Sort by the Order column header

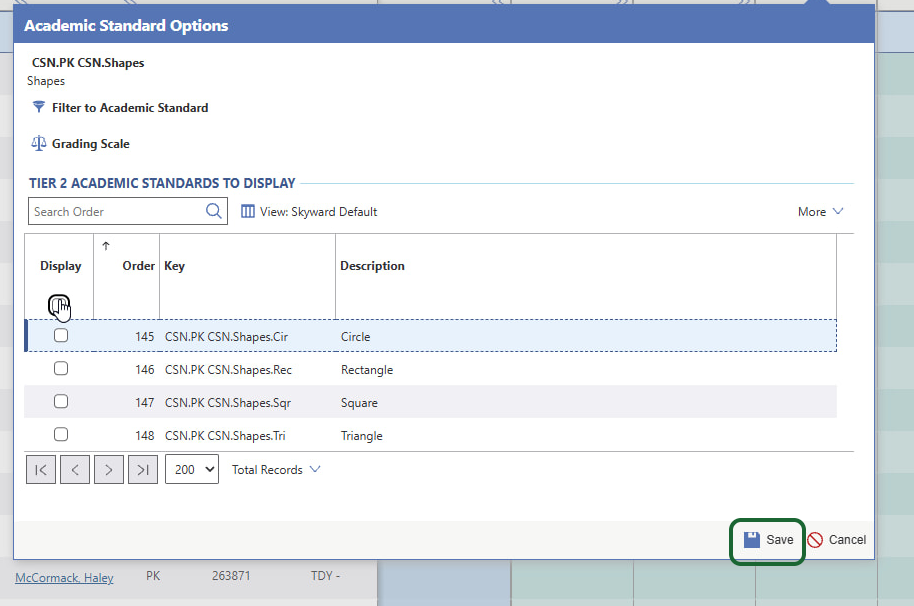138,266
